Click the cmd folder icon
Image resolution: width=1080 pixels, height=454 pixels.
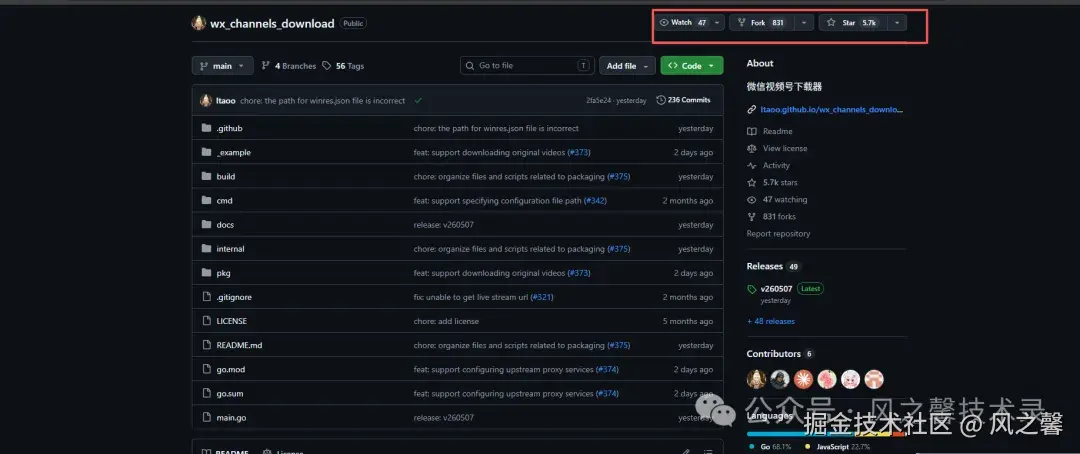tap(206, 200)
